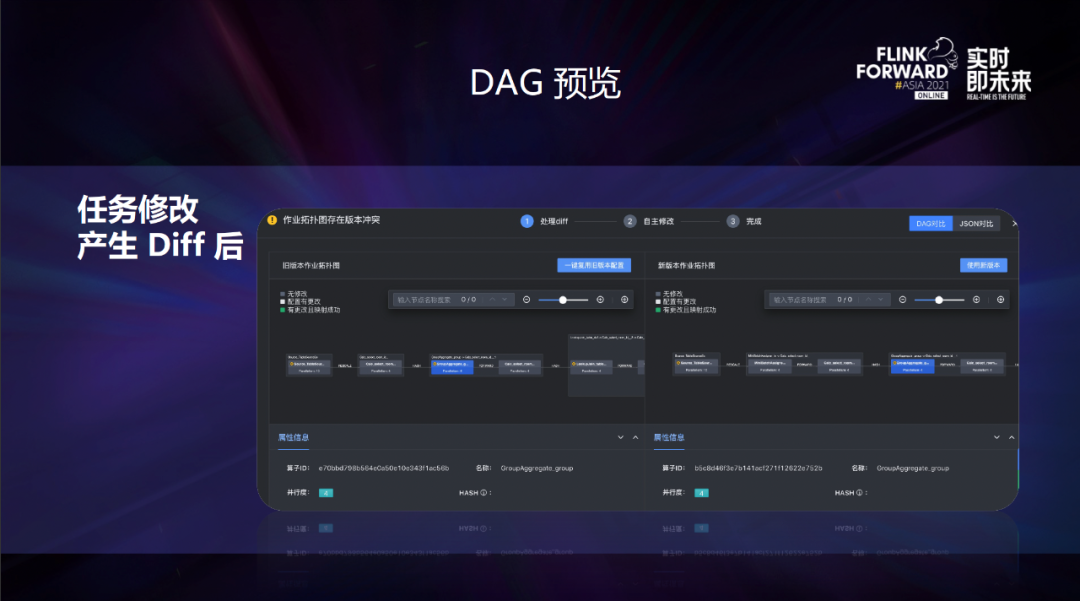Select first Source node in new topology
Image resolution: width=1080 pixels, height=601 pixels.
(x=696, y=366)
